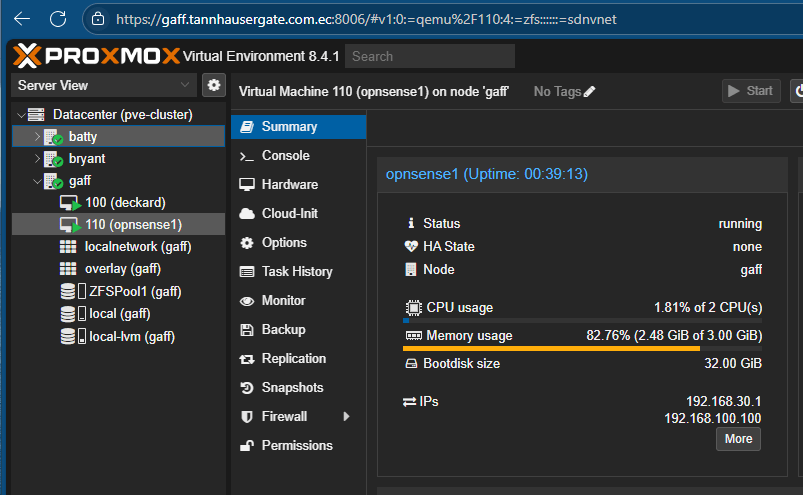Expand the Firewall submenu arrow
803x495 pixels.
click(x=346, y=416)
